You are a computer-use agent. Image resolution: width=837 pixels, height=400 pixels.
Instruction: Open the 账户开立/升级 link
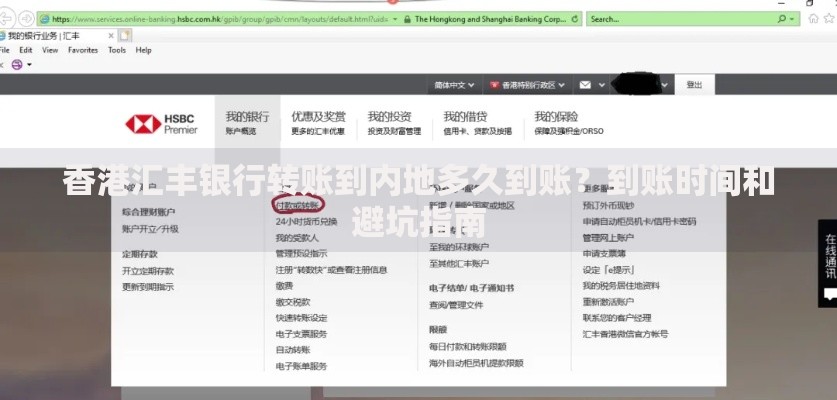150,229
